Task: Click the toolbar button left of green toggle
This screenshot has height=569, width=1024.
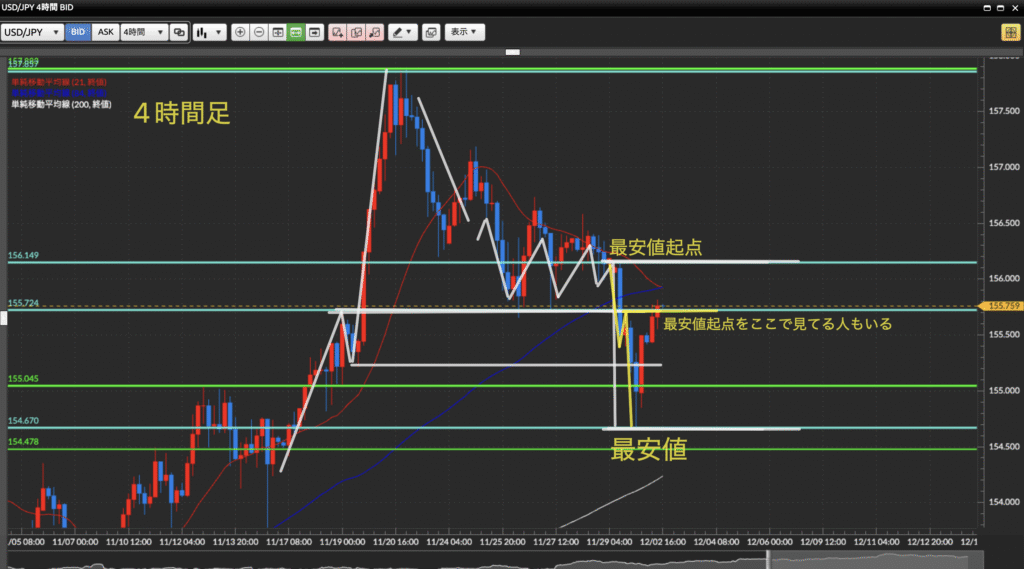Action: [x=278, y=32]
